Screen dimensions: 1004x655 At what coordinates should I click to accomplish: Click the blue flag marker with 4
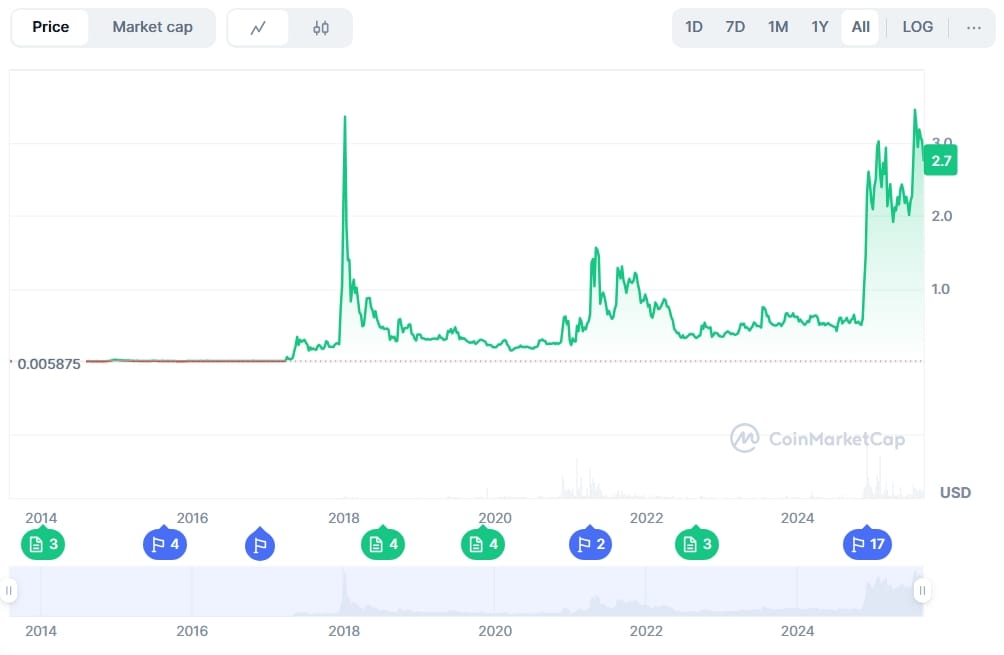point(165,544)
